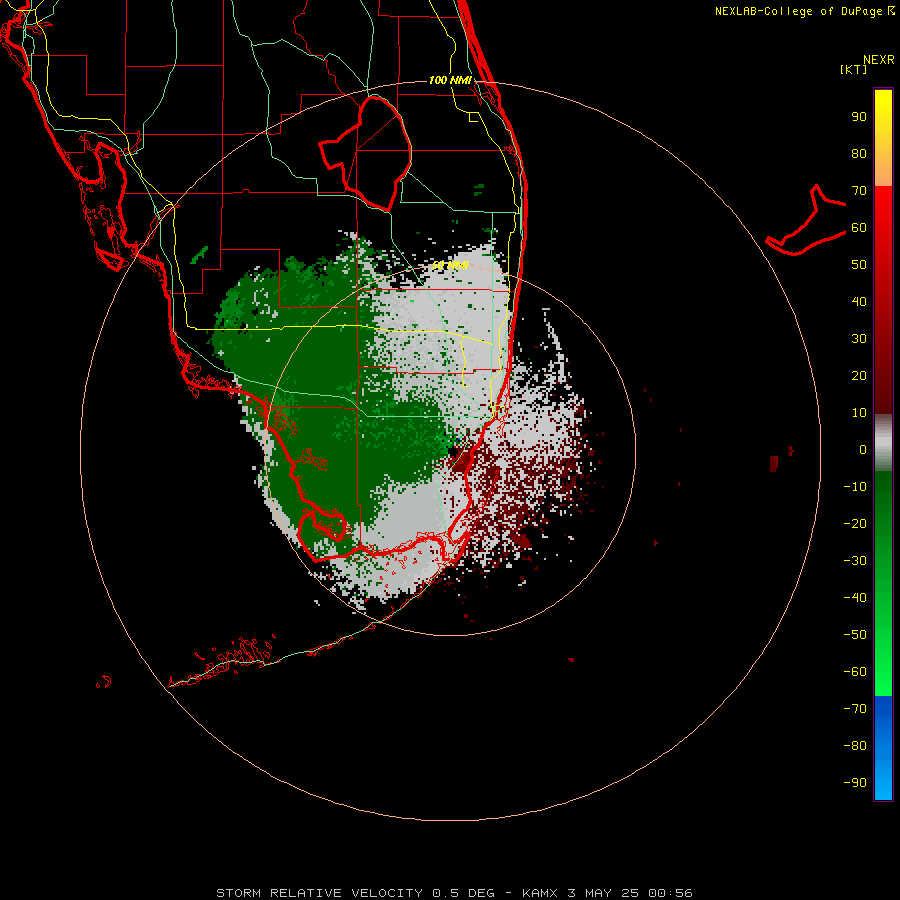The width and height of the screenshot is (900, 900).
Task: Click the Storm Relative Velocity caption text
Action: point(455,893)
